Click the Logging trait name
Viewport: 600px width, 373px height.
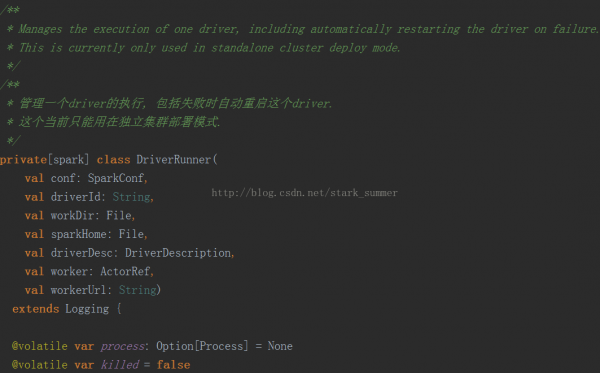tap(87, 309)
